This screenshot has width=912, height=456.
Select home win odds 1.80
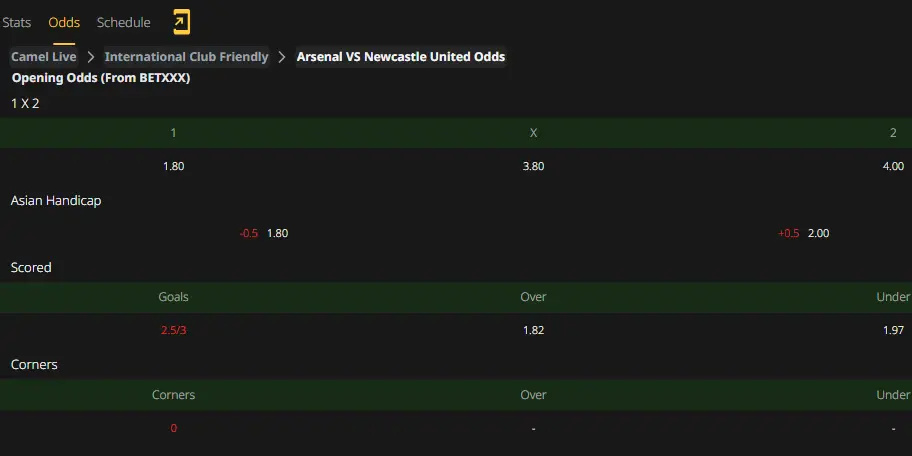click(x=173, y=166)
